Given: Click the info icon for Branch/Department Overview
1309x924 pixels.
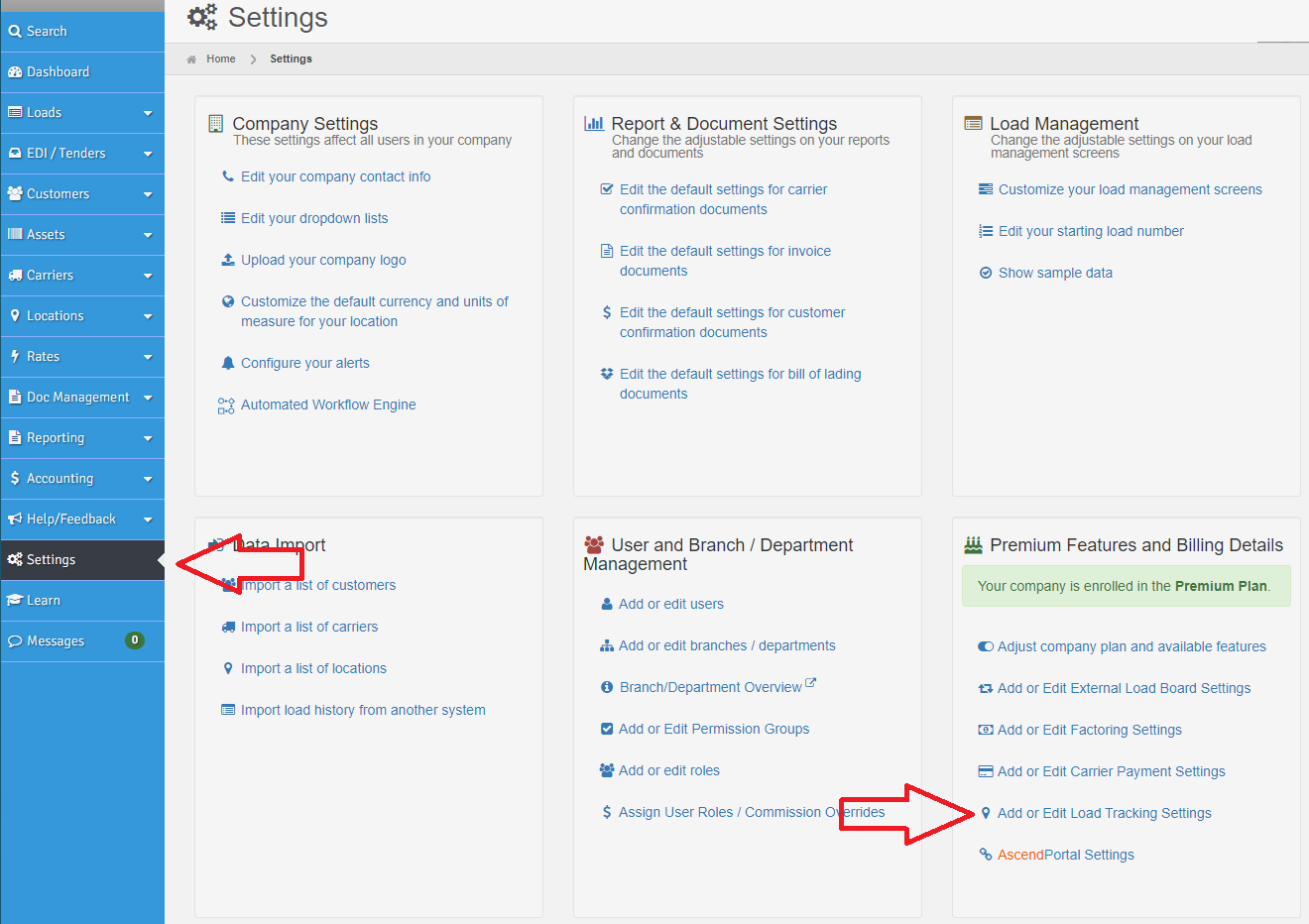Looking at the screenshot, I should (x=607, y=687).
